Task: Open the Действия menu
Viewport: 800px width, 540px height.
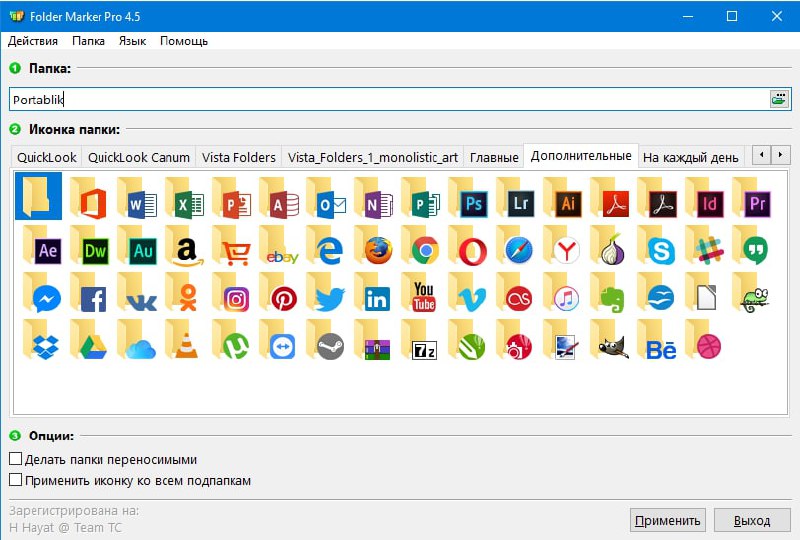Action: tap(33, 41)
